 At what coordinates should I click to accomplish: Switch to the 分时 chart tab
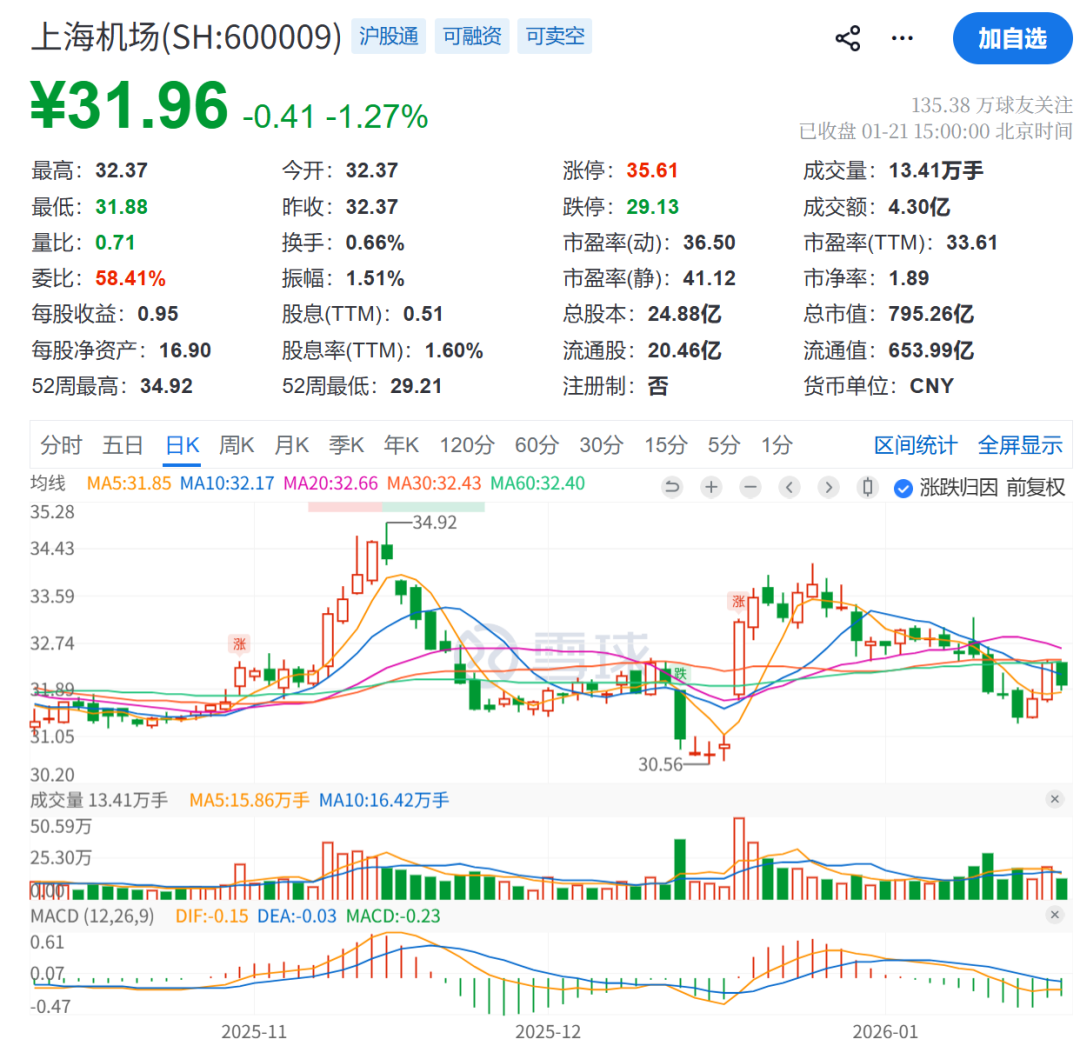click(62, 445)
